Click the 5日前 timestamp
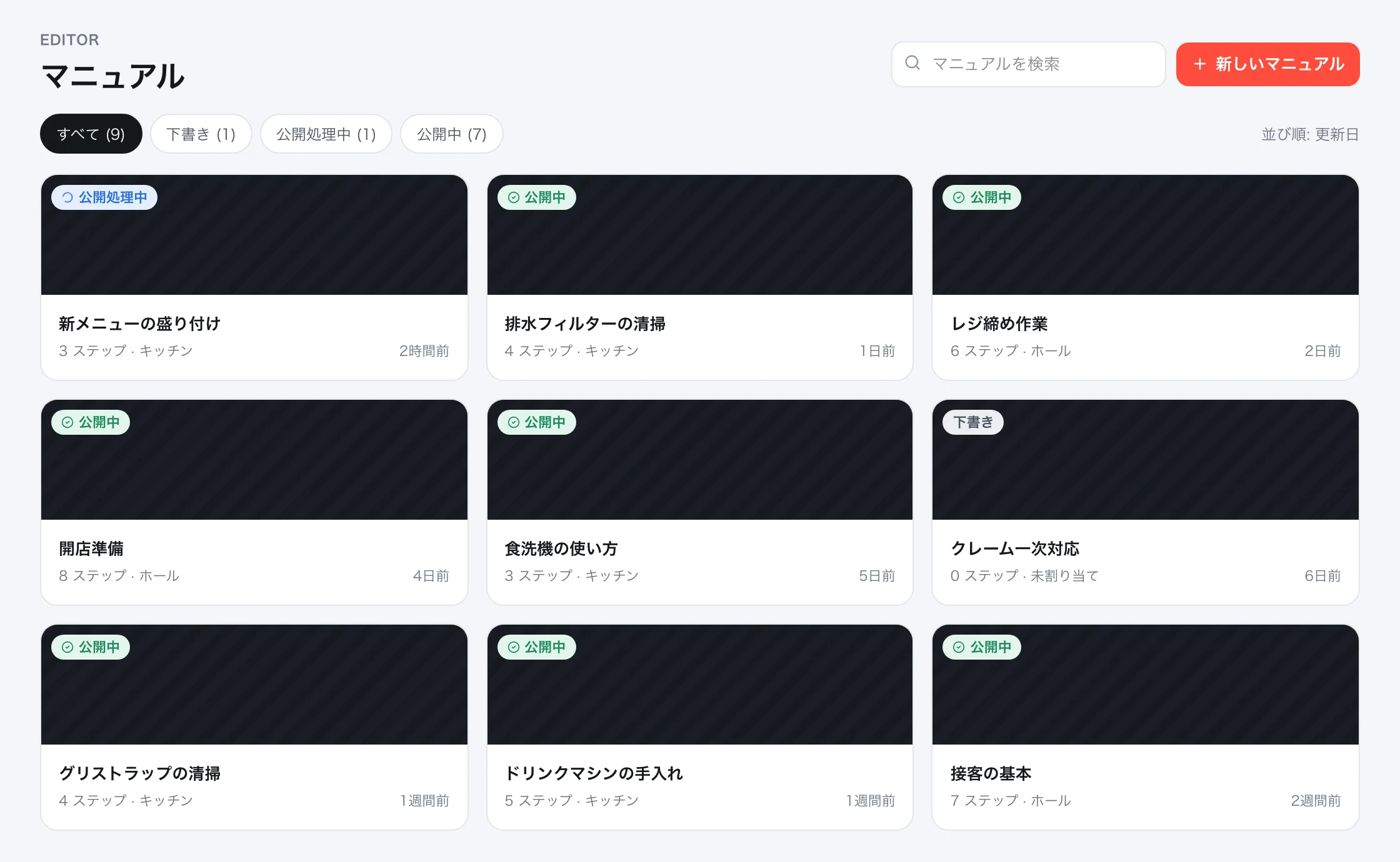This screenshot has height=862, width=1400. [877, 576]
